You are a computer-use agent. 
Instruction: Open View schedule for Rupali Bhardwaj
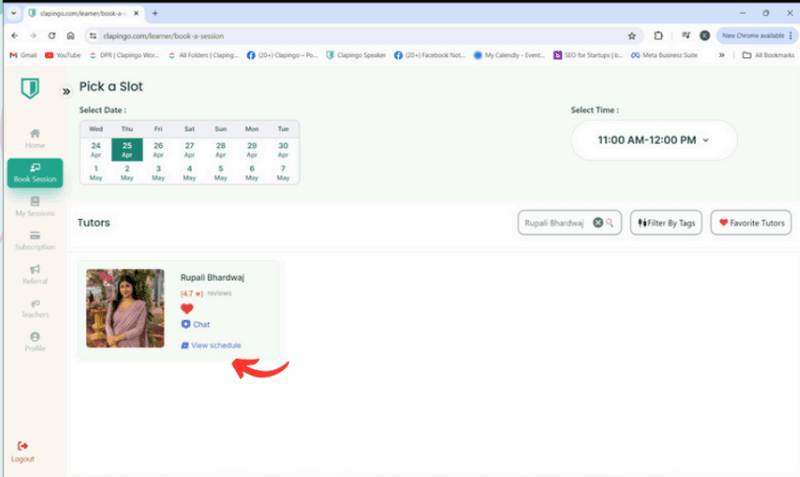pos(215,345)
